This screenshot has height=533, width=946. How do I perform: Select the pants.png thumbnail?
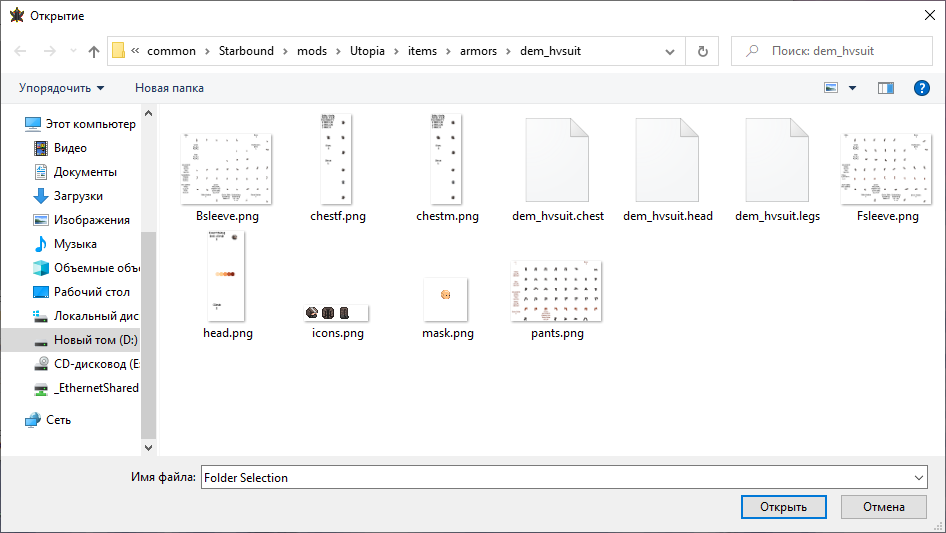click(556, 292)
